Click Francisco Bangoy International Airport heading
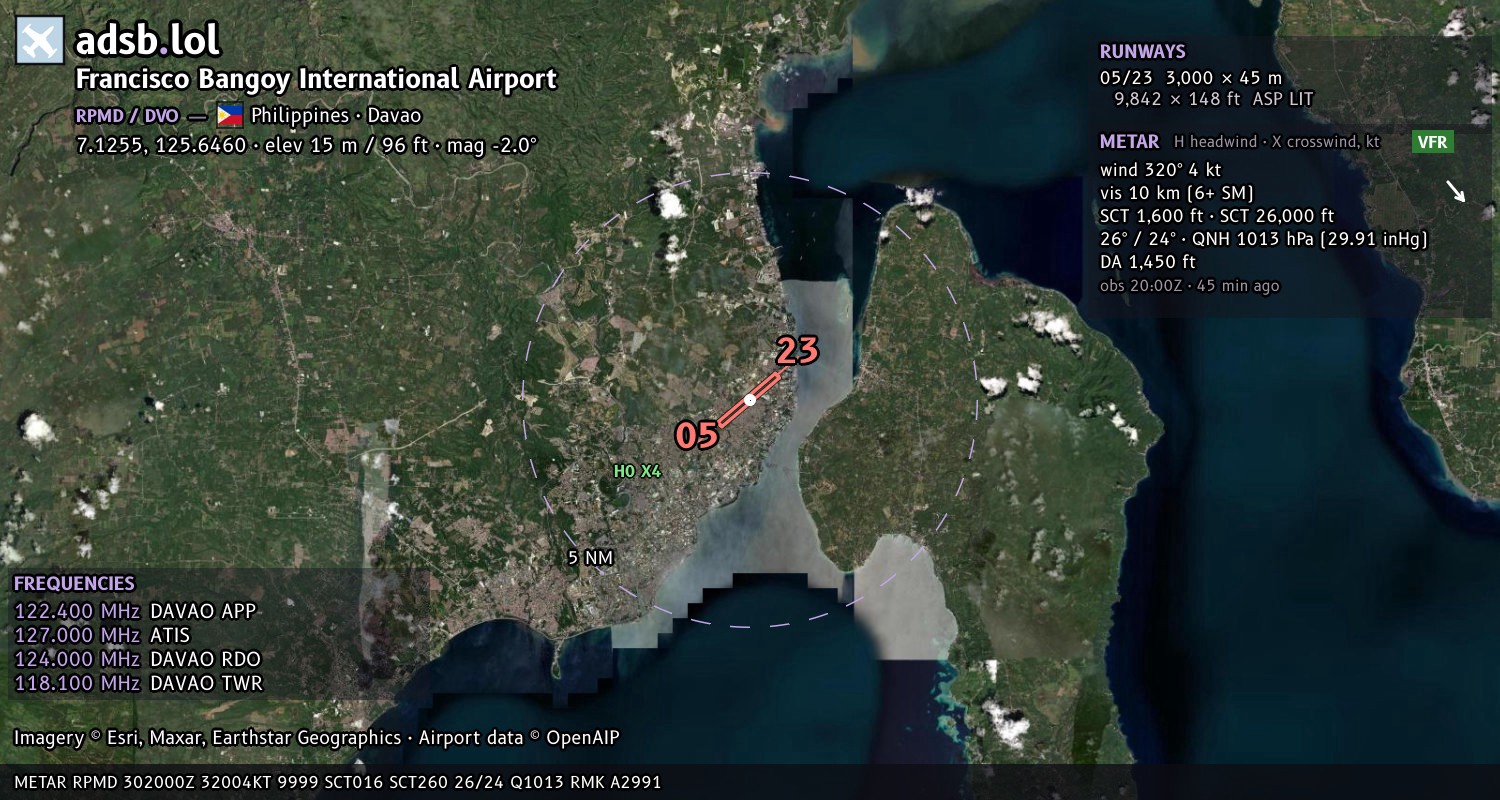Screen dimensions: 1500x800 316,79
